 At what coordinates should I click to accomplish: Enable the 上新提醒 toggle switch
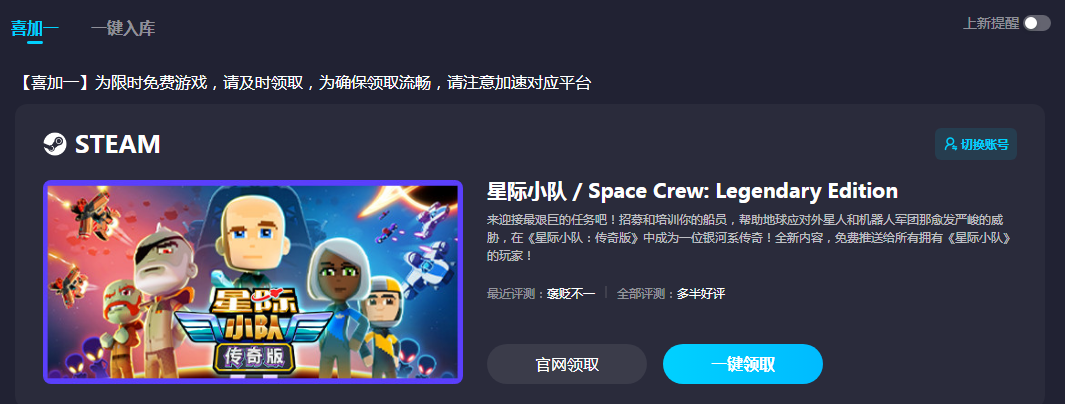click(x=1037, y=23)
